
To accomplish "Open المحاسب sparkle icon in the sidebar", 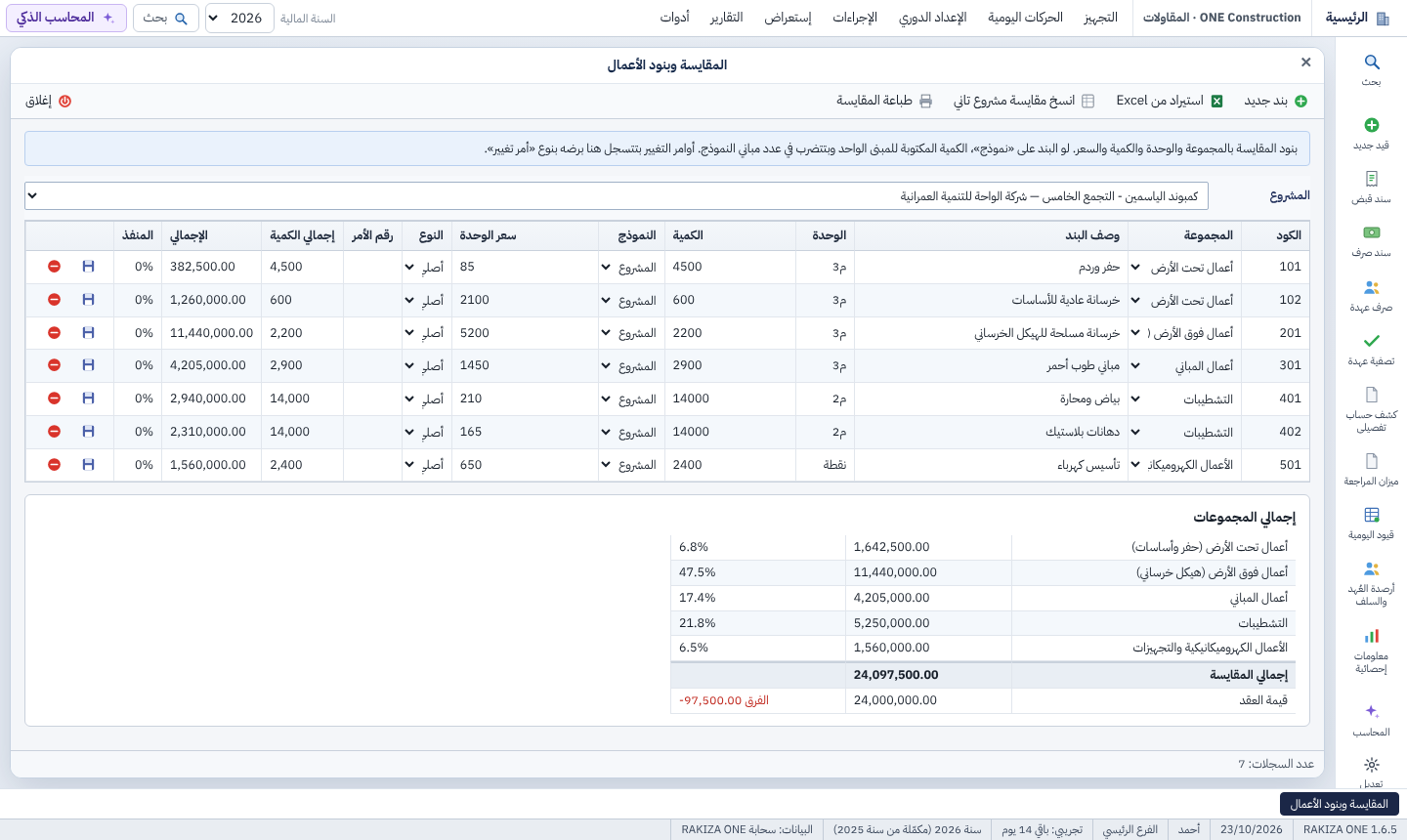I will tap(1372, 711).
